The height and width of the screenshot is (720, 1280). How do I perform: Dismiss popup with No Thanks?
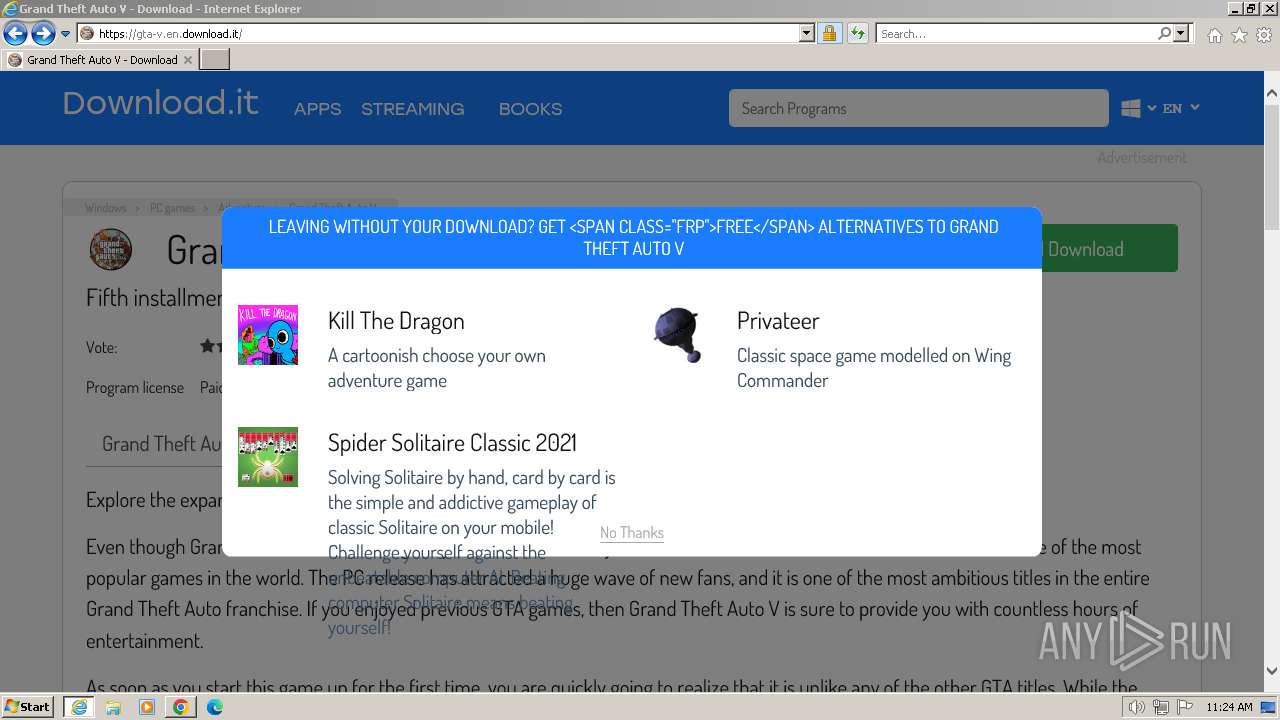pos(632,533)
